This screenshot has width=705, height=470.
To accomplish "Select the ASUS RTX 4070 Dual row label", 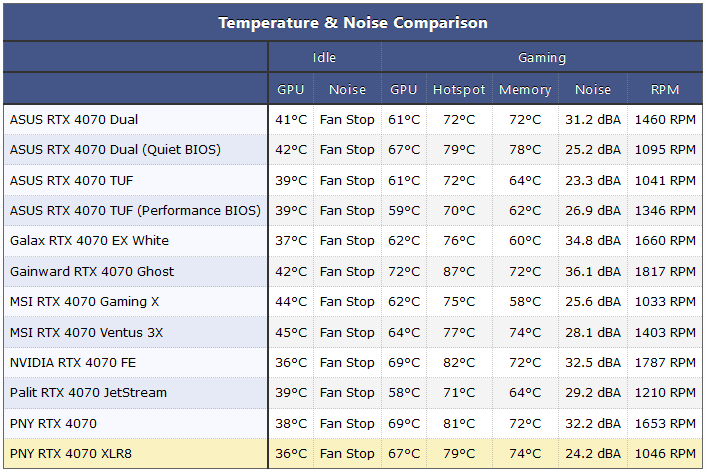I will coord(74,120).
